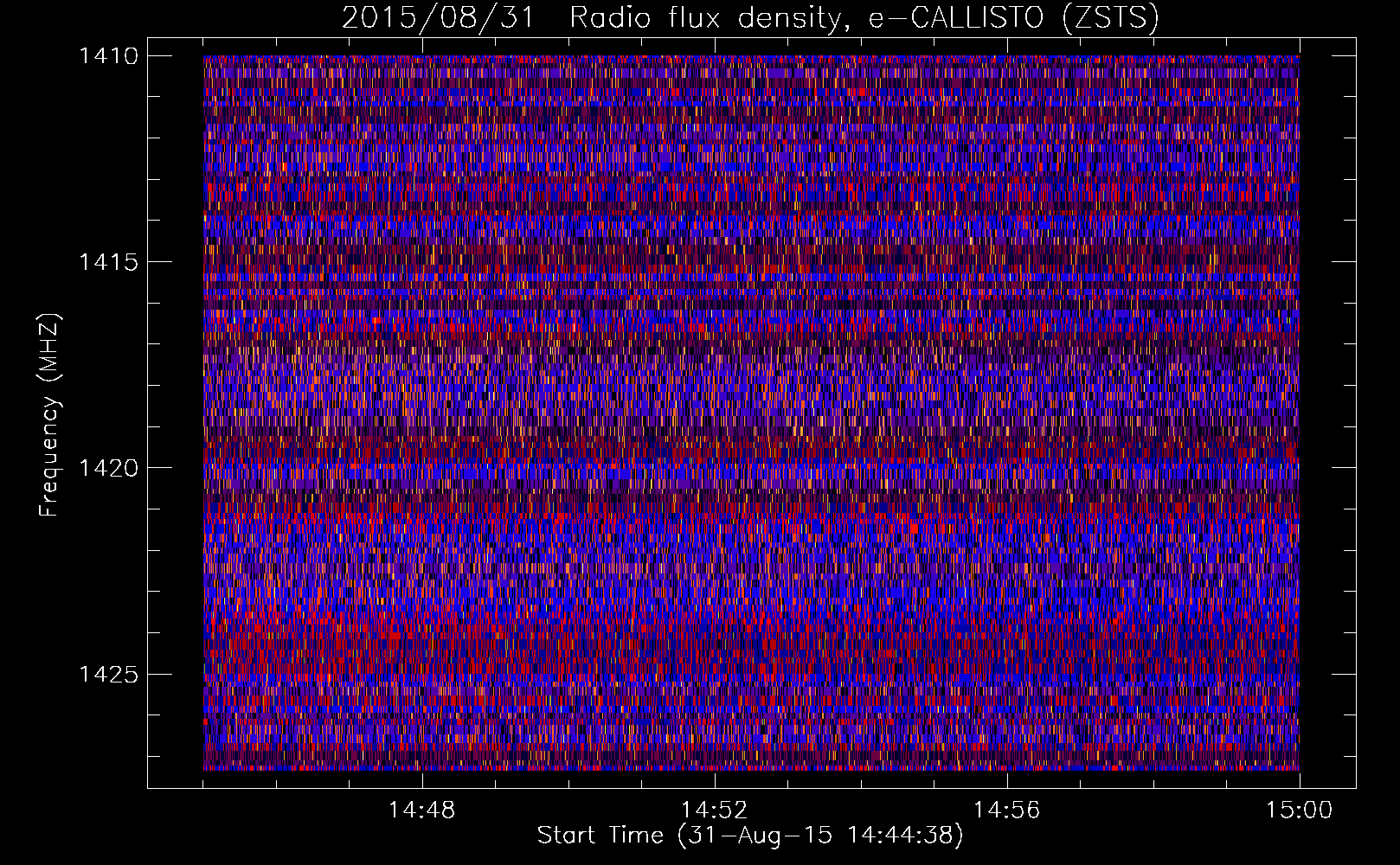Click the 14:56 time axis label
This screenshot has height=865, width=1400.
coord(1007,811)
